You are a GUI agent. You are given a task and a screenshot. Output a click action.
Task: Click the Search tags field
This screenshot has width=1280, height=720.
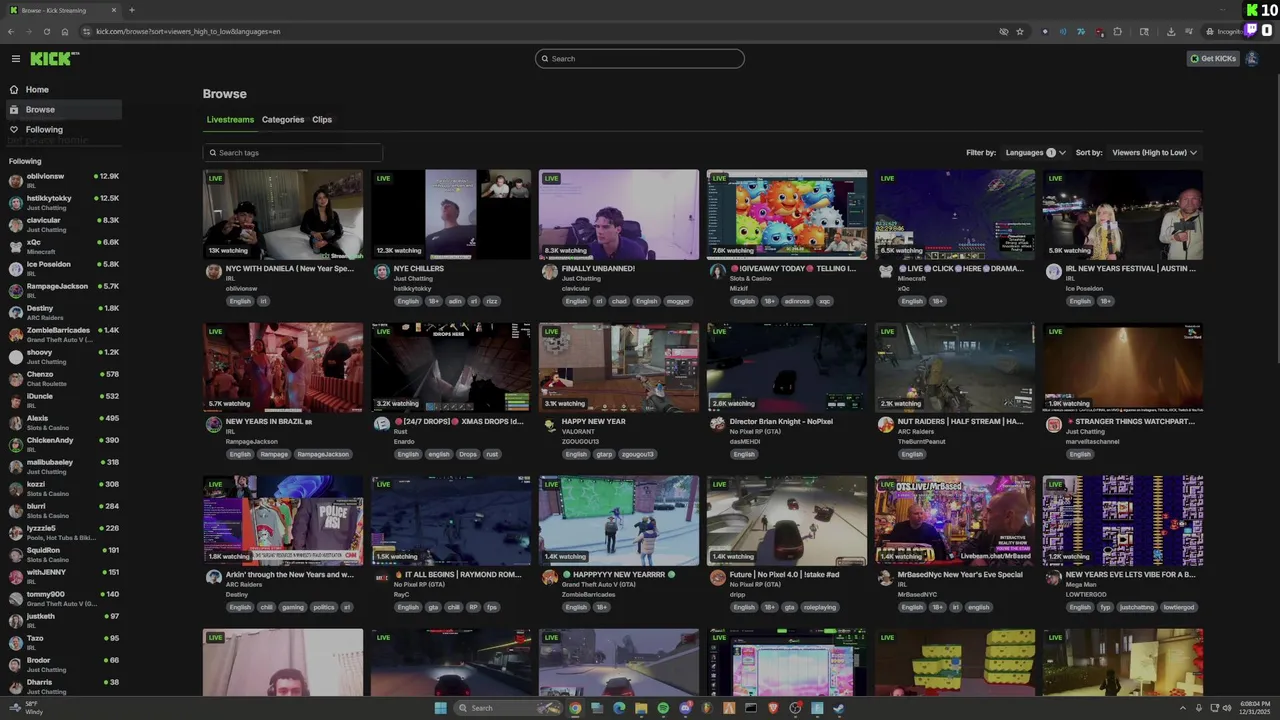[x=293, y=153]
